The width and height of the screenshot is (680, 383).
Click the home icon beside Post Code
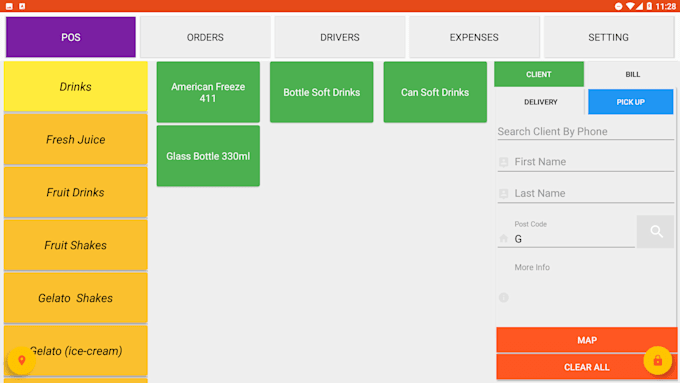(503, 239)
